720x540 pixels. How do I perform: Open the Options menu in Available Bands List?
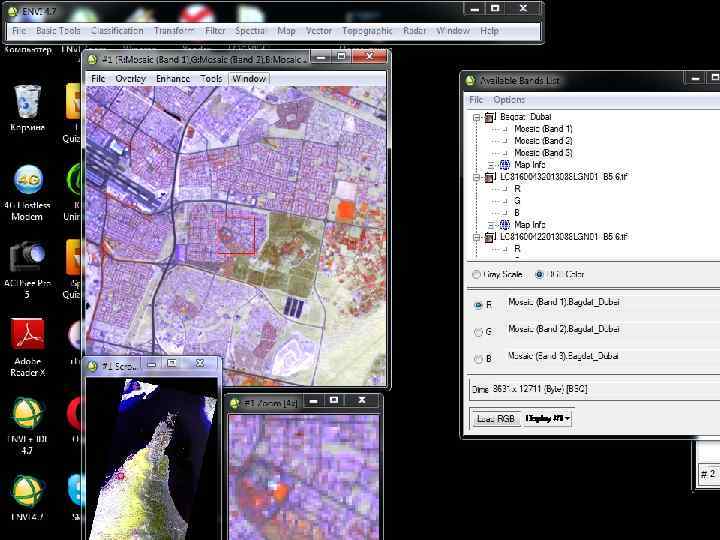tap(509, 100)
